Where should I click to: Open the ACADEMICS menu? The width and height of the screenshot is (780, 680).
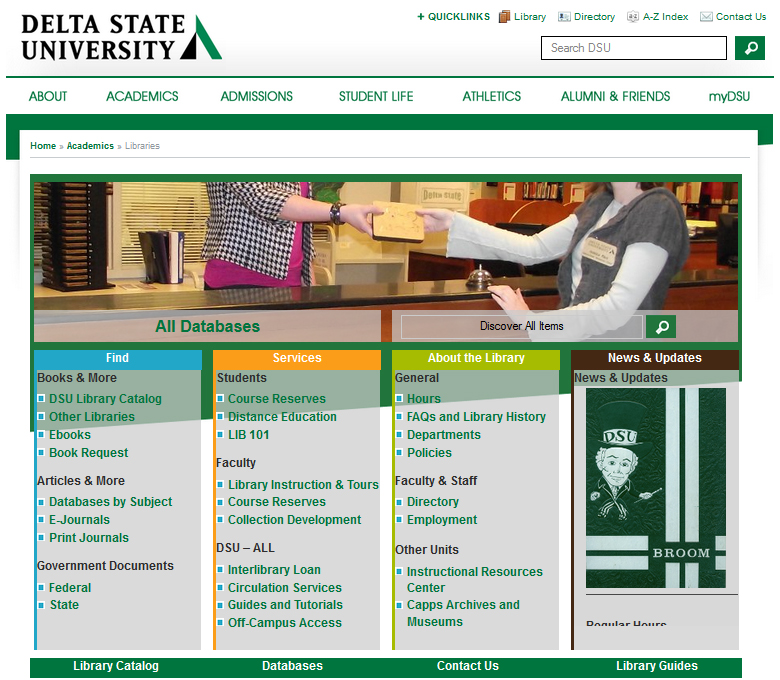(x=142, y=97)
